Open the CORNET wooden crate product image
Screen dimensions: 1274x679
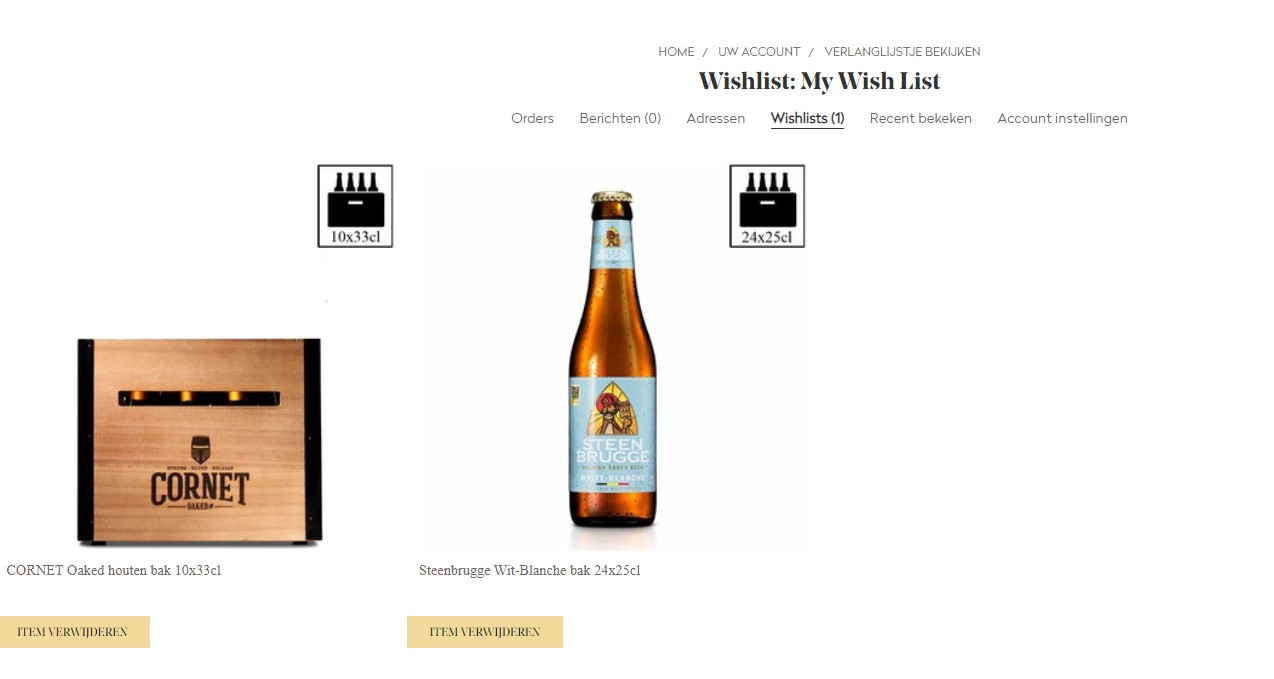(x=200, y=441)
